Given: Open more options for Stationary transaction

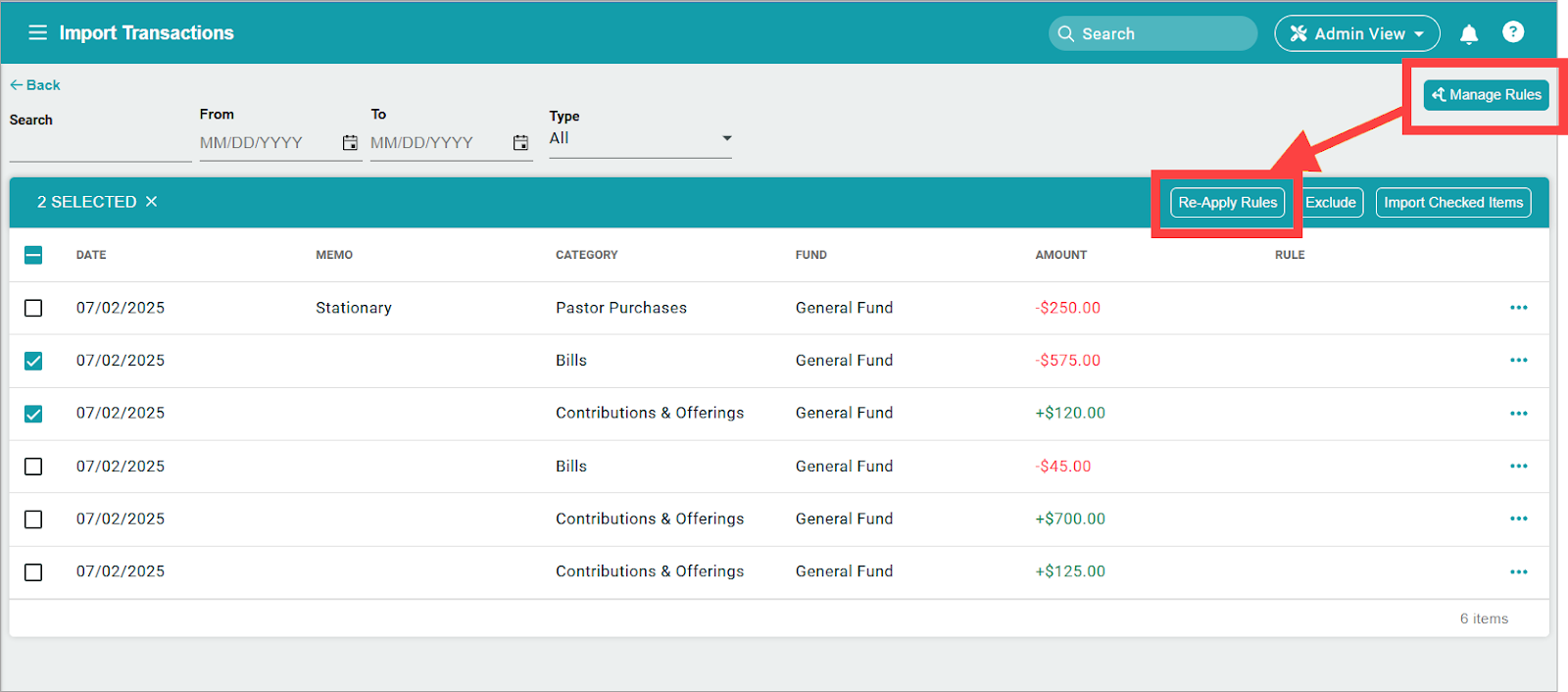Looking at the screenshot, I should coord(1518,308).
